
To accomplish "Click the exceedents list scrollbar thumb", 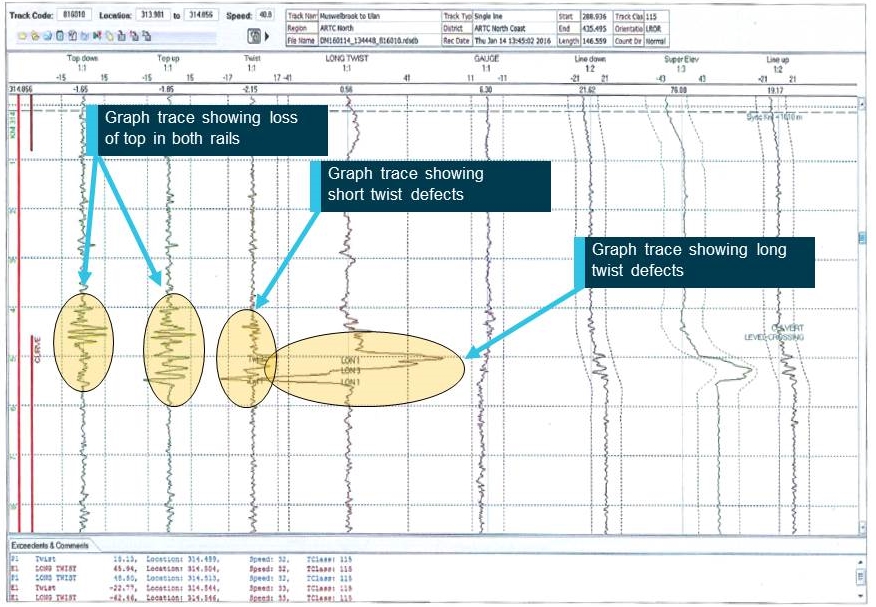I will (x=861, y=576).
